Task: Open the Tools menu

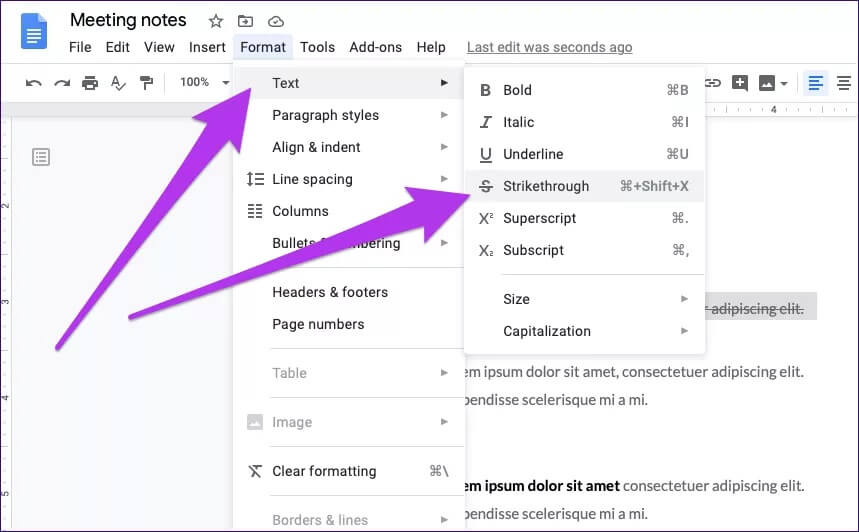Action: [317, 47]
